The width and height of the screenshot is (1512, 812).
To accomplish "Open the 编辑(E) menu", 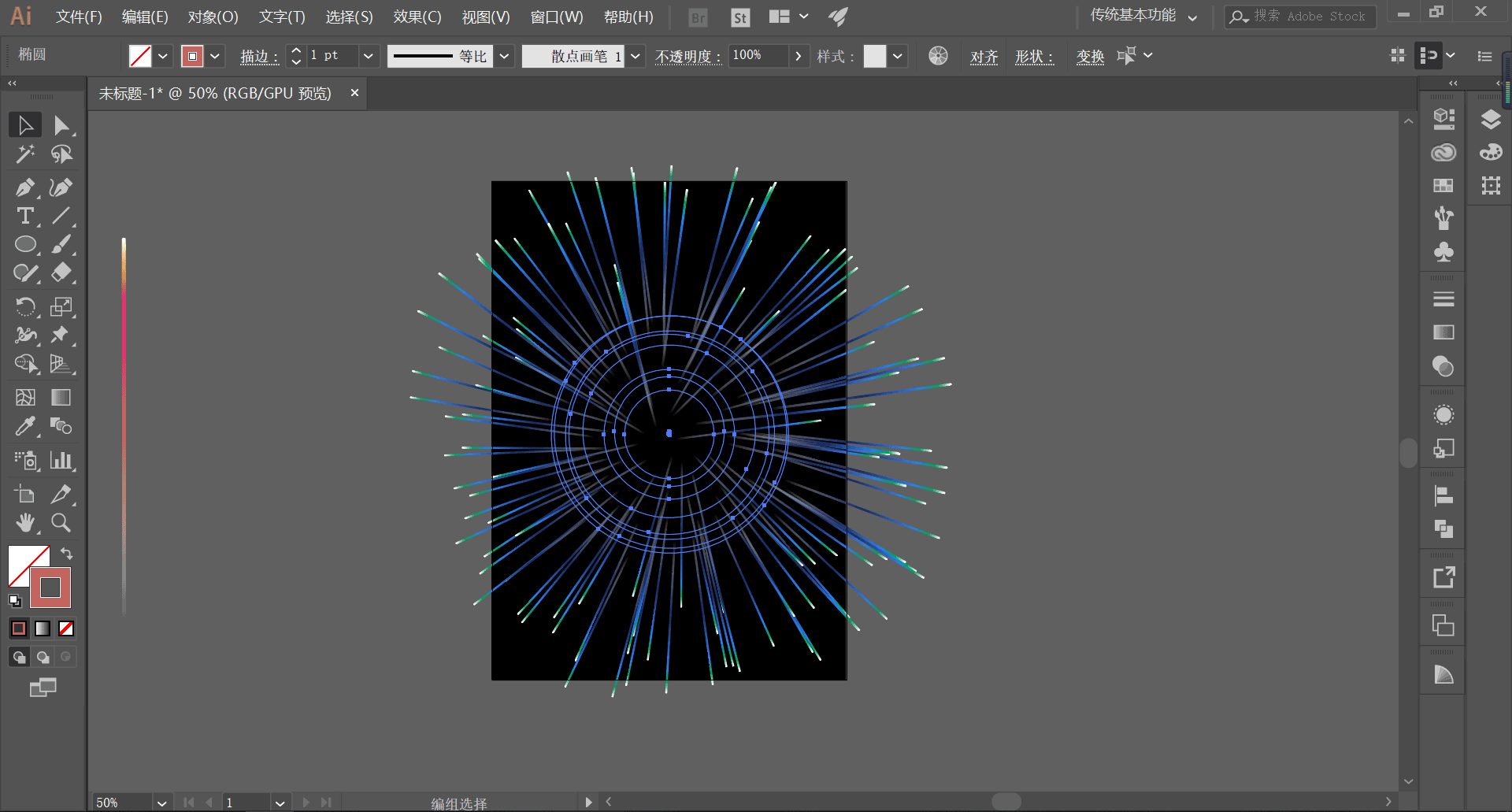I will click(145, 17).
